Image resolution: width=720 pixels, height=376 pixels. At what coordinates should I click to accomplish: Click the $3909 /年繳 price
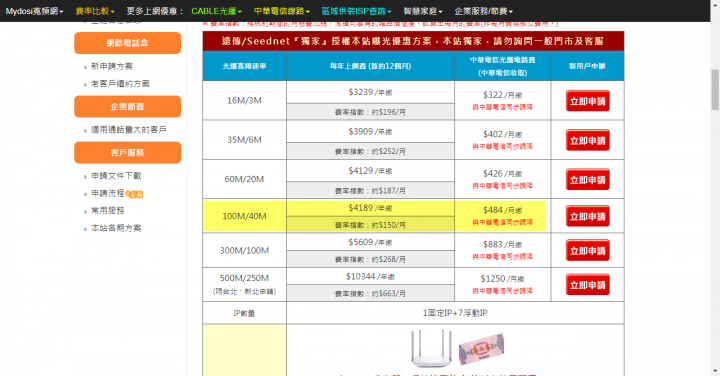click(x=370, y=132)
